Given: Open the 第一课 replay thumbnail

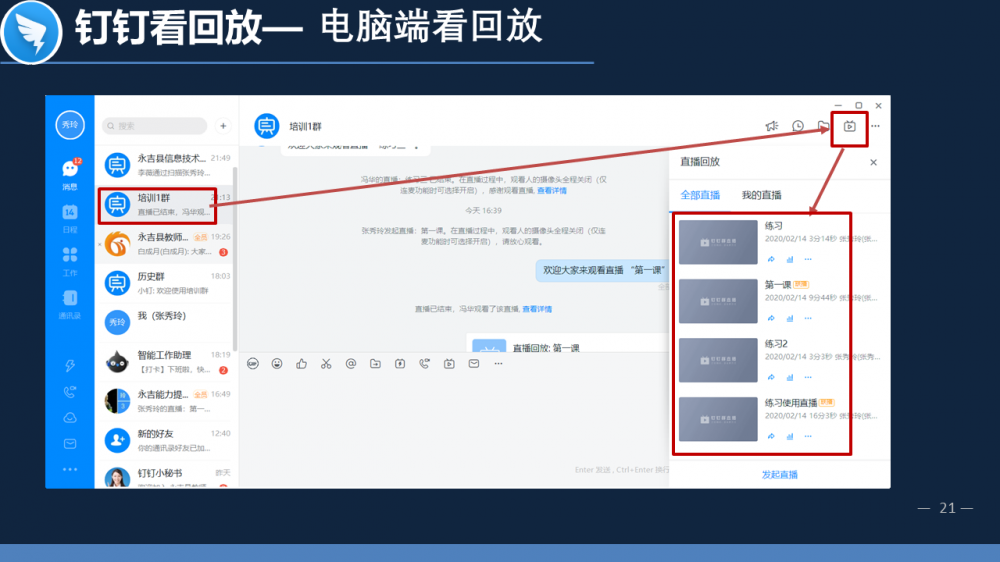Looking at the screenshot, I should pyautogui.click(x=717, y=301).
